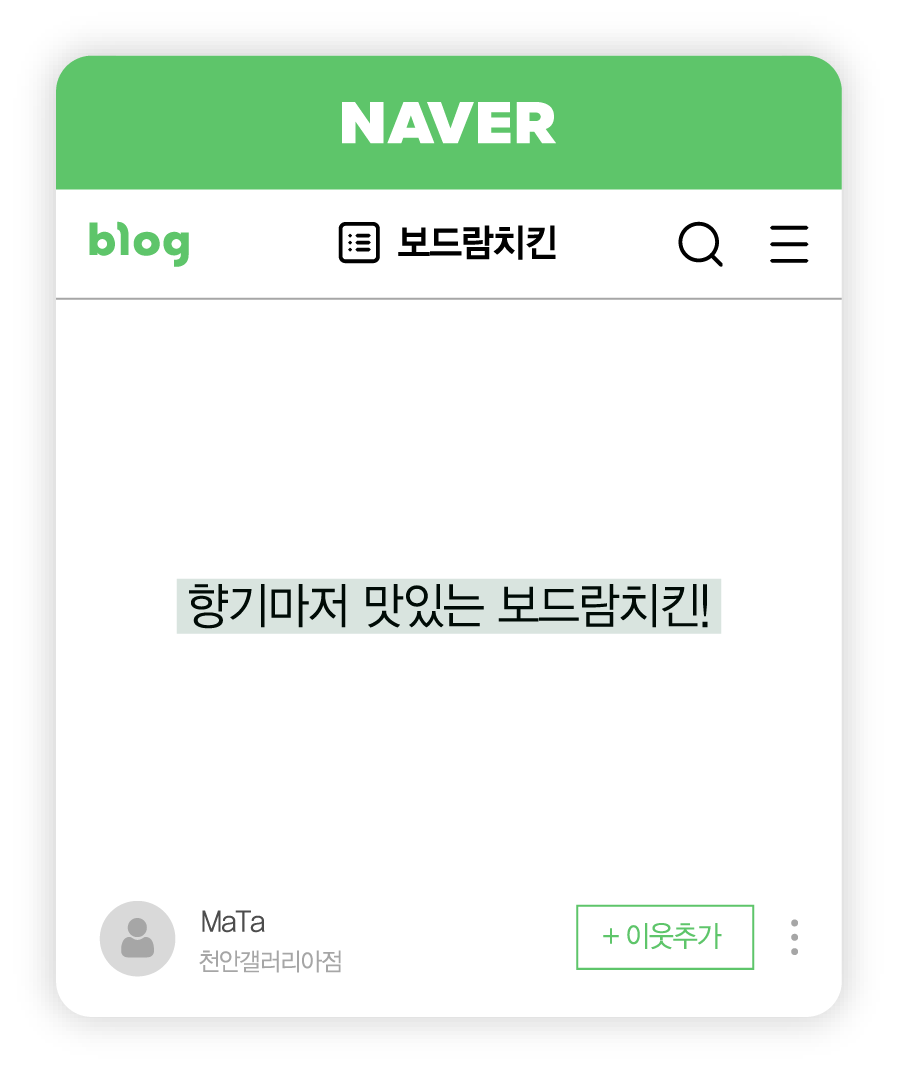Click the list icon beside 보드람치킨
901x1076 pixels.
[359, 243]
